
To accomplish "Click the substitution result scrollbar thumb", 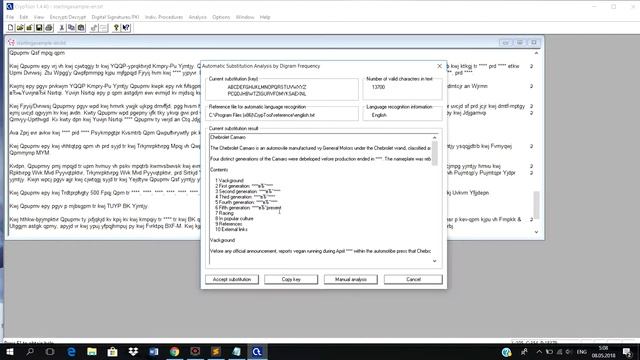I will [x=435, y=153].
